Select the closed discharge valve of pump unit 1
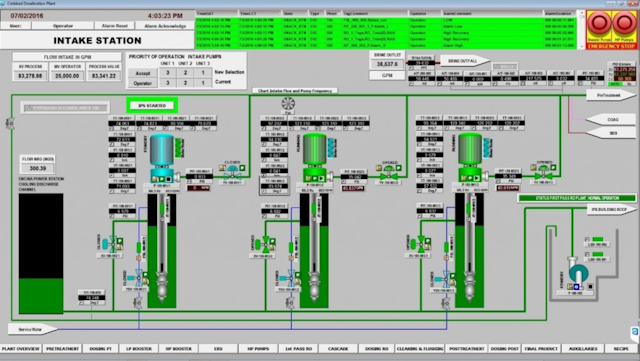 pos(233,173)
